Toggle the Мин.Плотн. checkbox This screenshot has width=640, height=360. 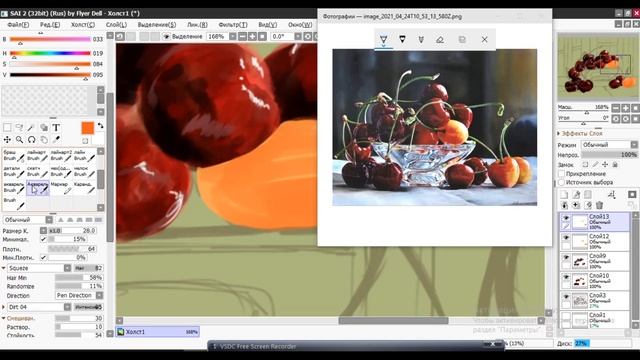click(x=43, y=258)
